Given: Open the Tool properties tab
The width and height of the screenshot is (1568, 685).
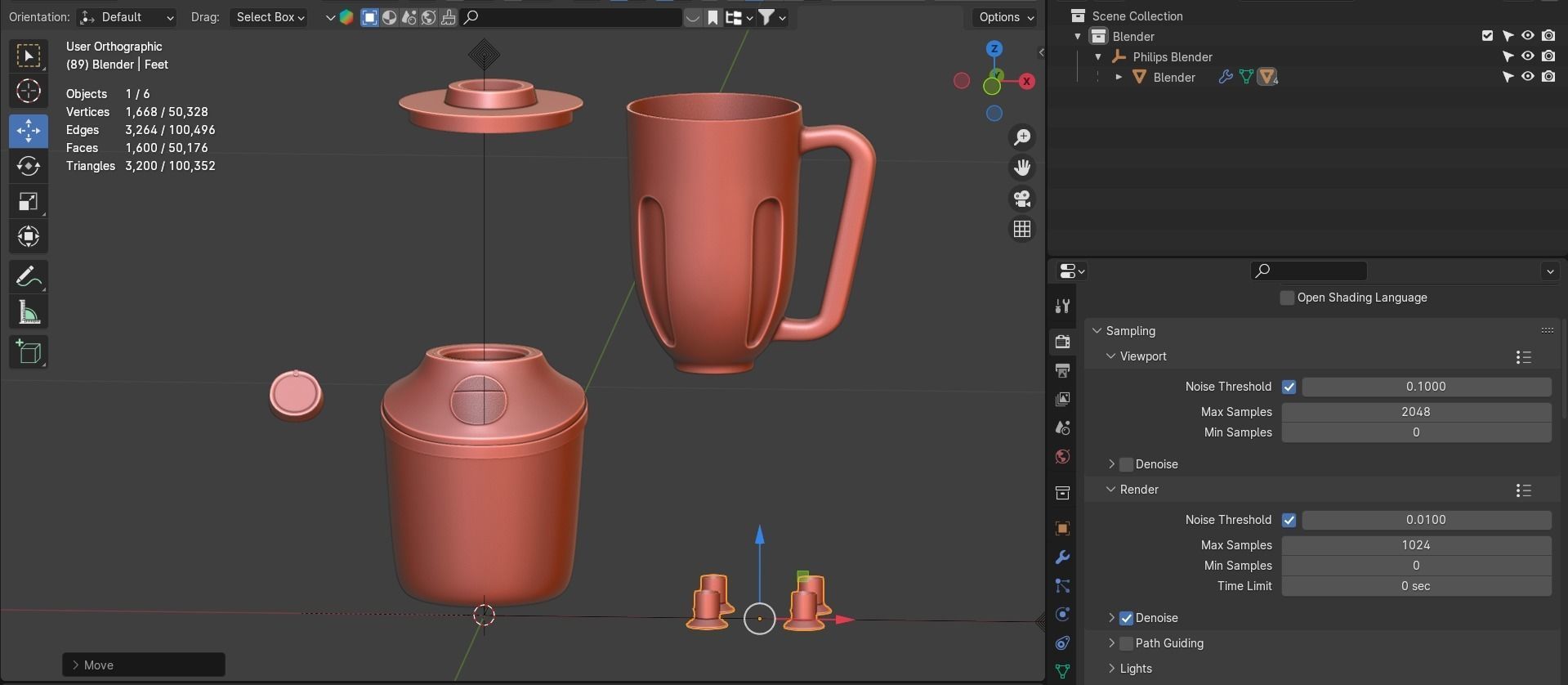Looking at the screenshot, I should [x=1062, y=306].
